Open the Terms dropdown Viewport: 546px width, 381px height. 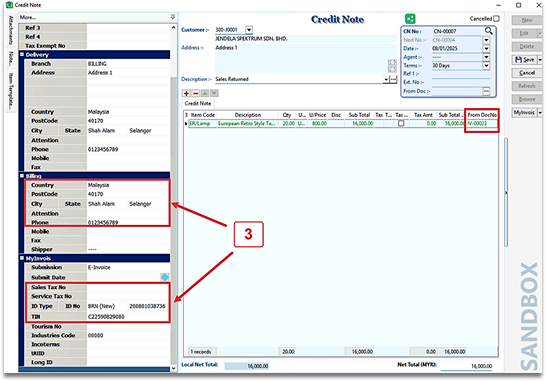tap(486, 65)
